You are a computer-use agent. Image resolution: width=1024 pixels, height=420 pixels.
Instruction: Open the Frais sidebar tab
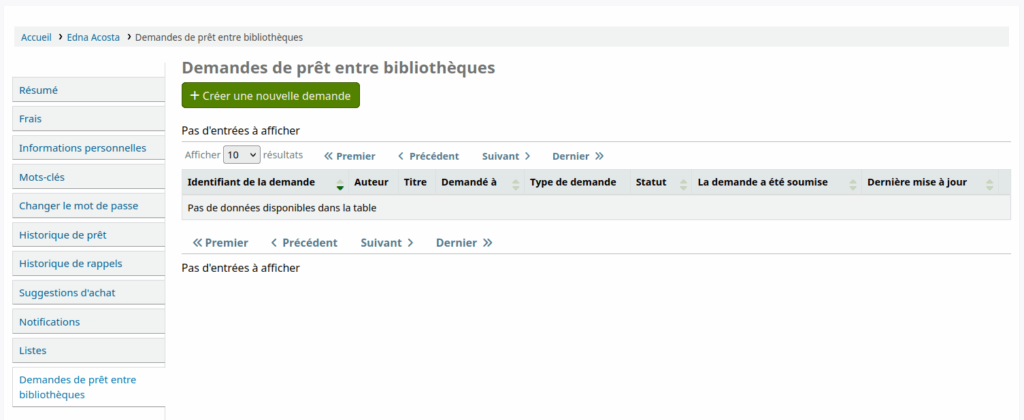tap(30, 119)
